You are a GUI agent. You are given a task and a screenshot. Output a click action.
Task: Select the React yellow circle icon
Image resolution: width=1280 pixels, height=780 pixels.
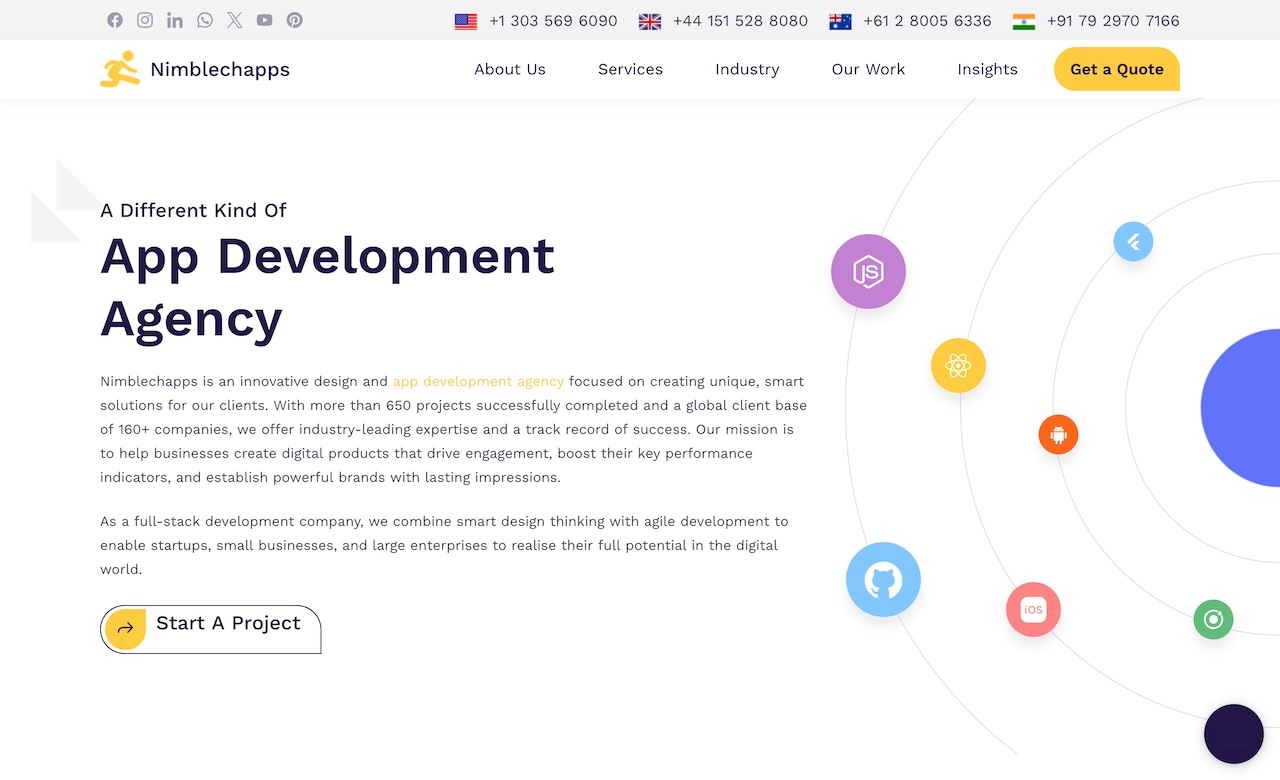958,366
